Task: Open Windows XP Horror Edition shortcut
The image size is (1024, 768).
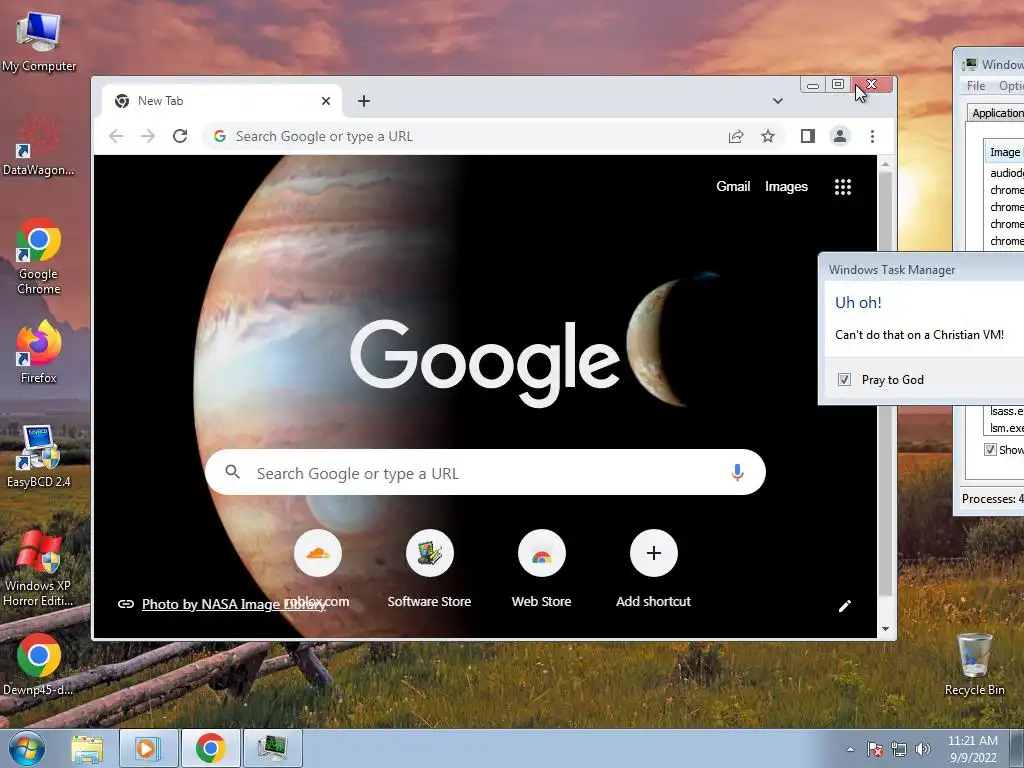Action: tap(39, 568)
